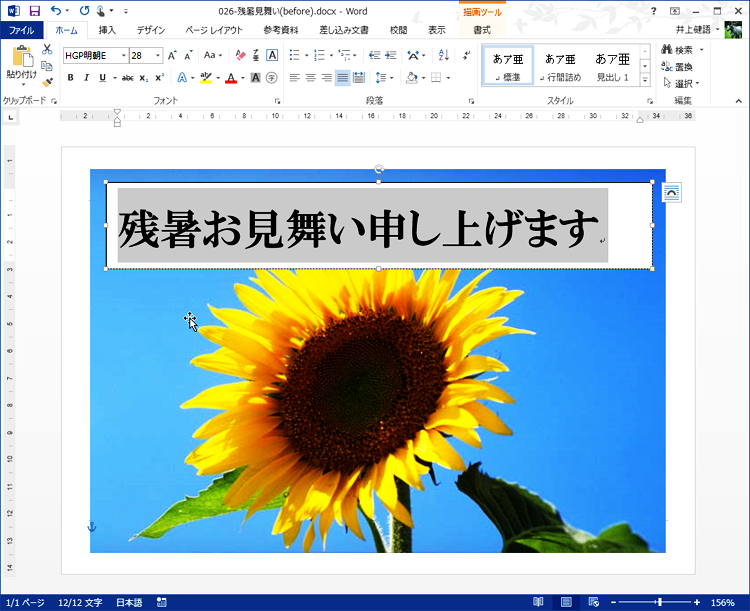Click the read mode view icon in the status bar

(539, 602)
